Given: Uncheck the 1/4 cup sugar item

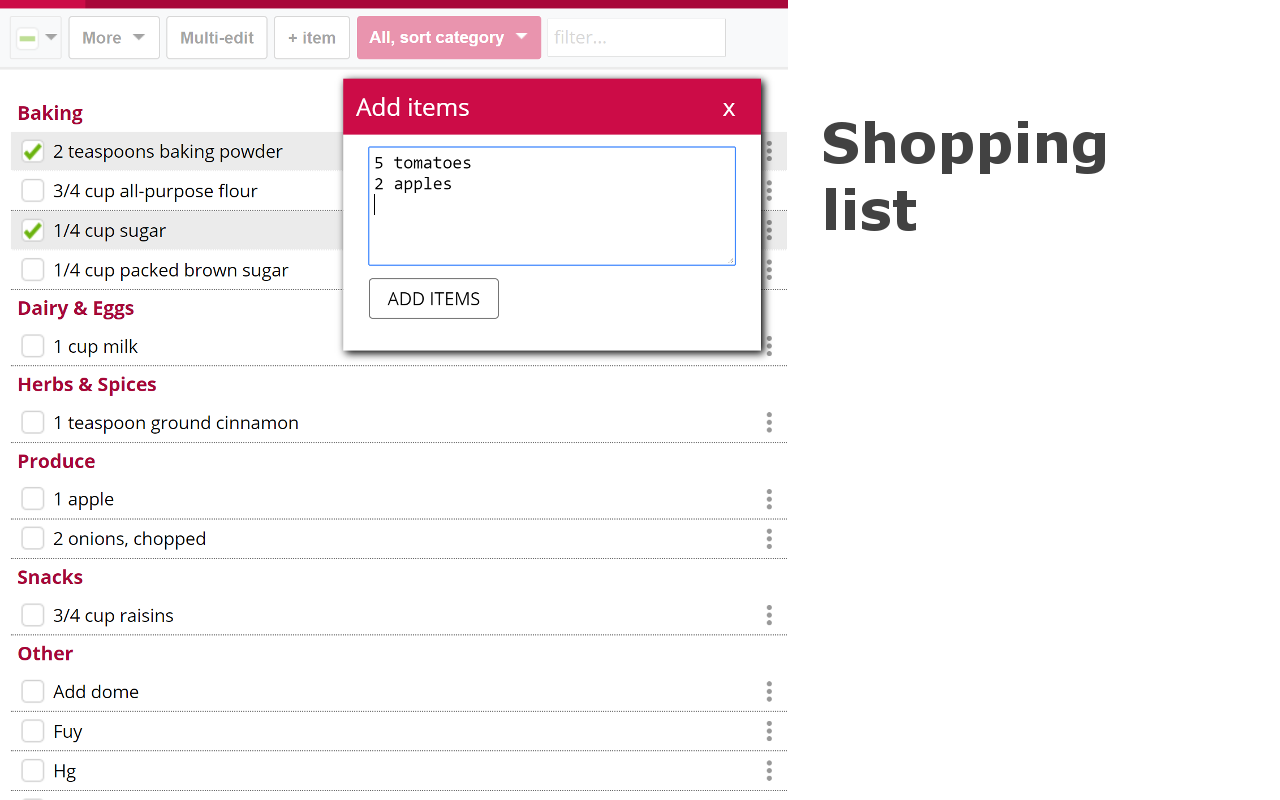Looking at the screenshot, I should click(33, 231).
